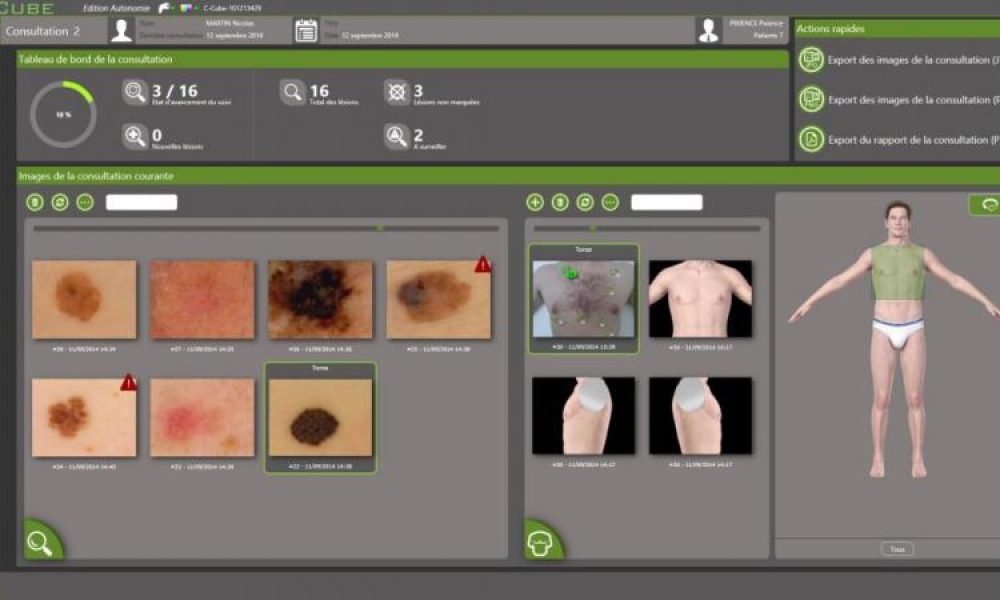Click the plus-magnifier icon for 0 new lesions
The width and height of the screenshot is (1000, 600).
click(135, 136)
